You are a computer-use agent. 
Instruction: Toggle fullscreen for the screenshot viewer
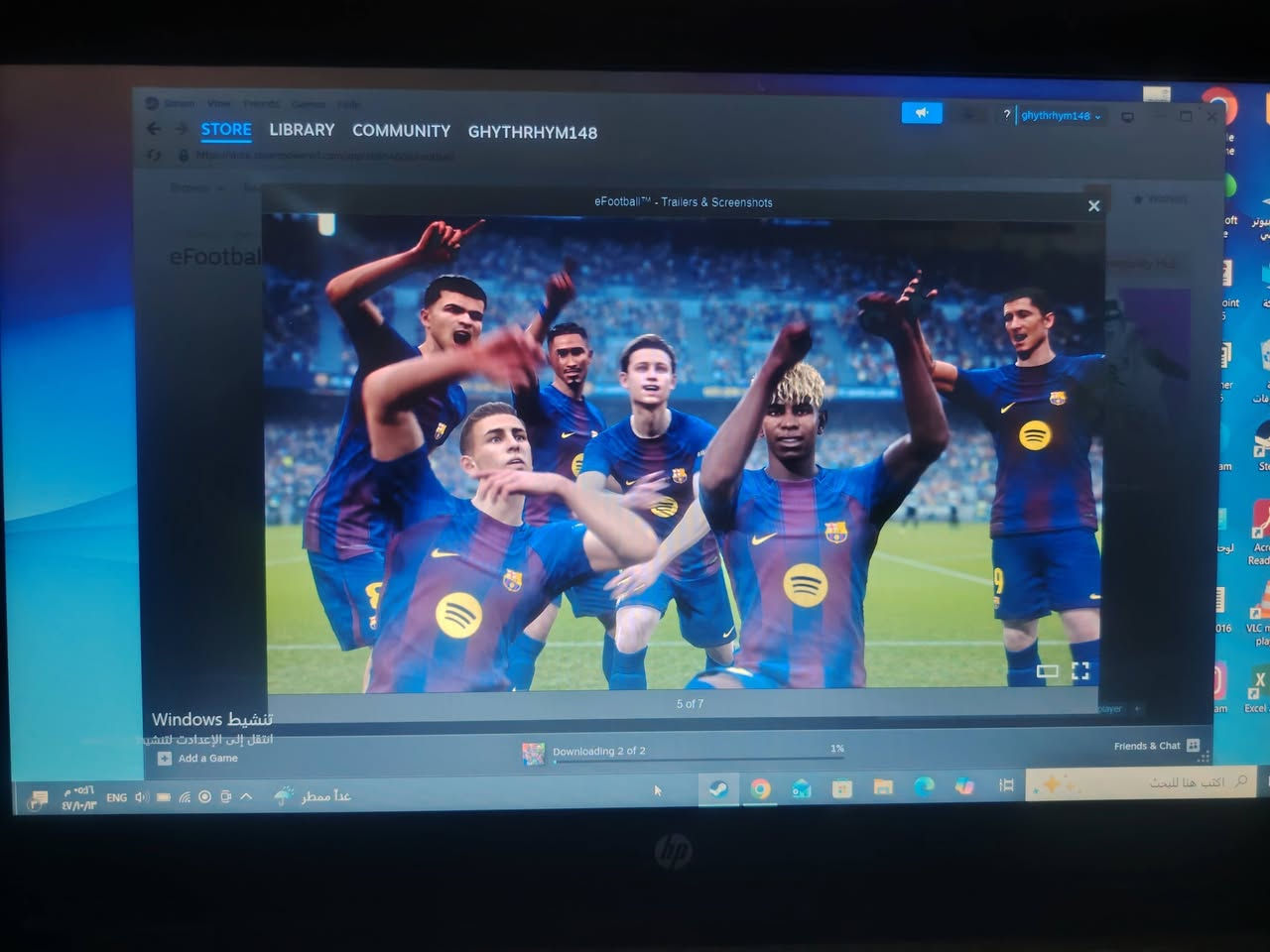click(1080, 671)
